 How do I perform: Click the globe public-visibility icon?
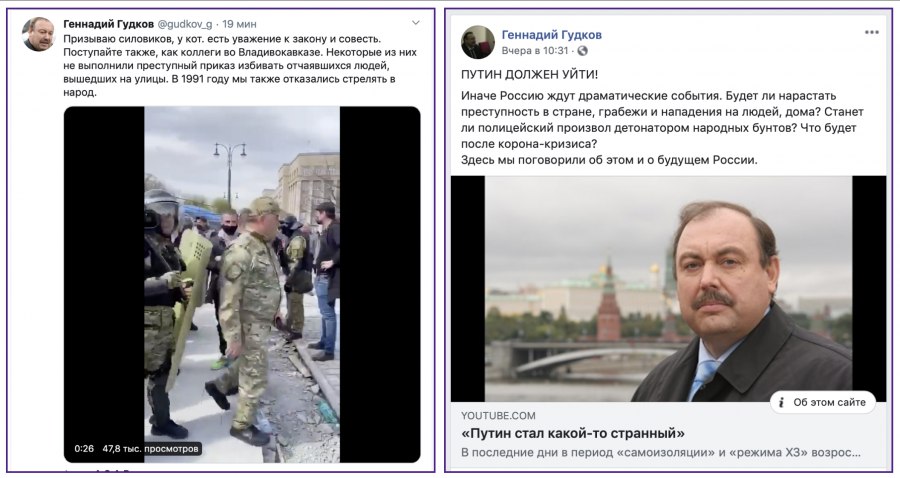pos(583,51)
